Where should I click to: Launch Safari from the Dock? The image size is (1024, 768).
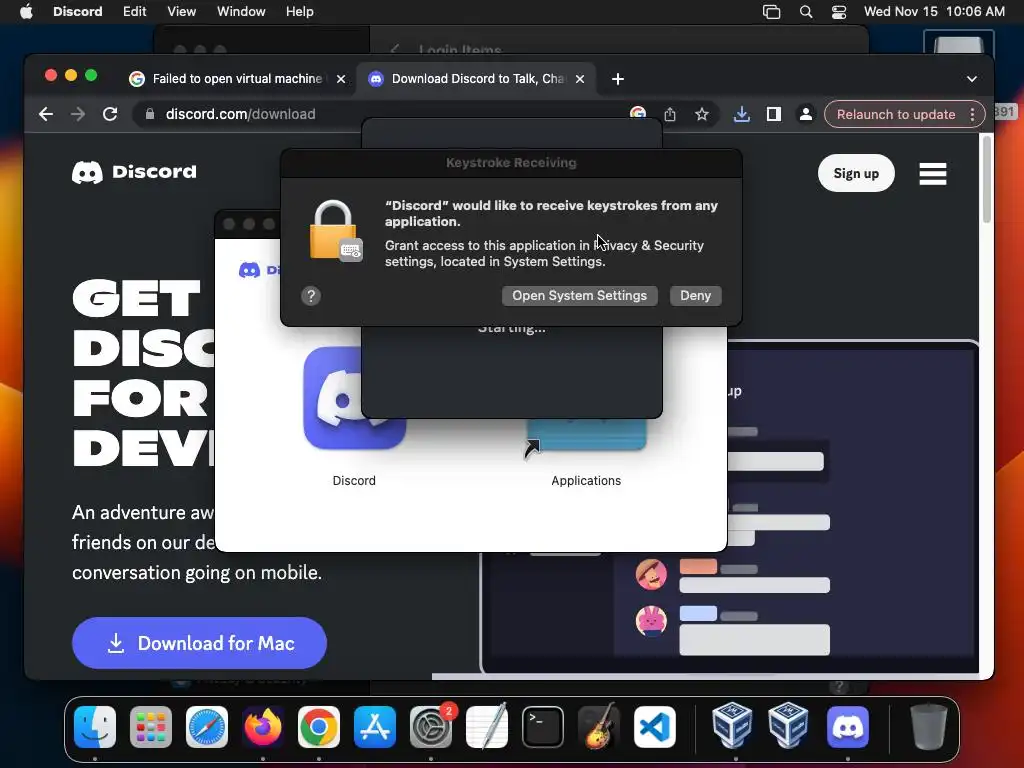tap(207, 727)
